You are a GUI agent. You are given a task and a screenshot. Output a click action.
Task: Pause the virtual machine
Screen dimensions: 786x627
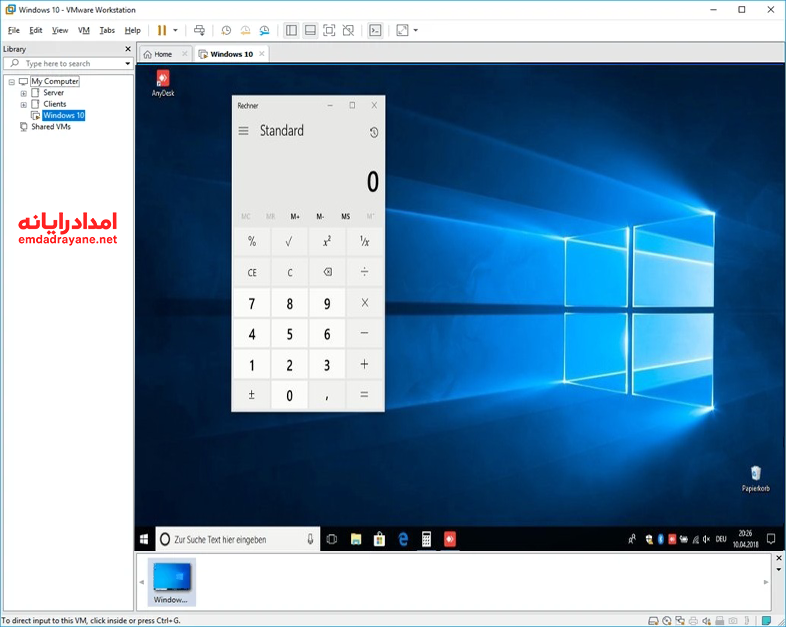click(x=161, y=31)
